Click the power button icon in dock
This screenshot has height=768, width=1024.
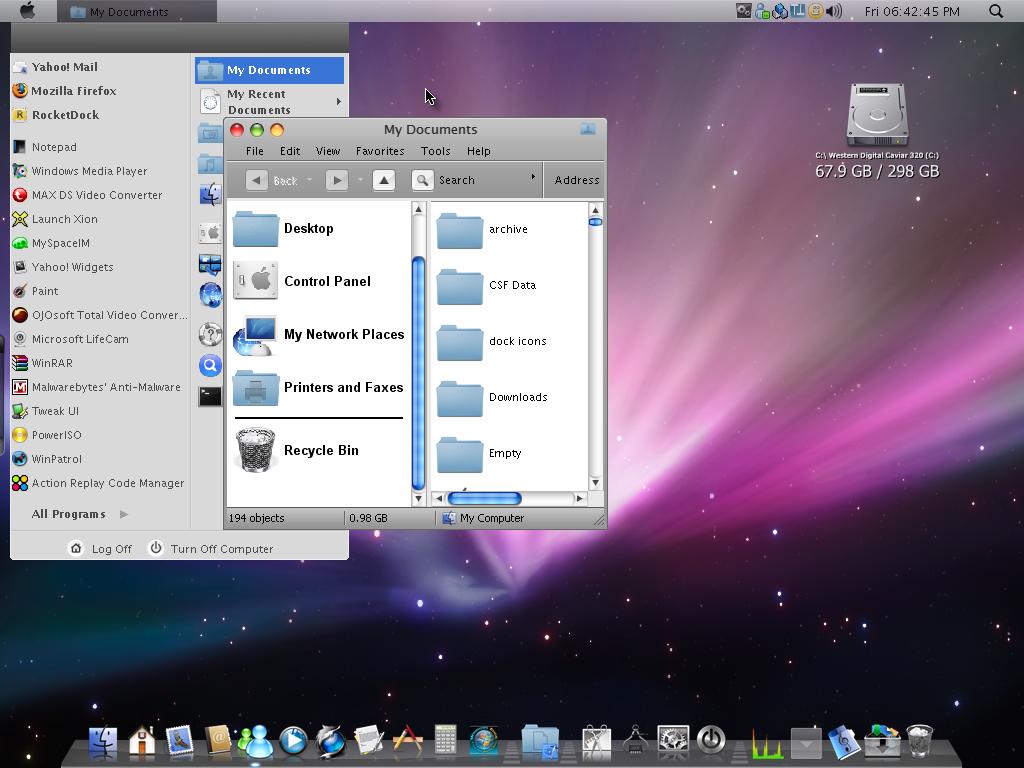pyautogui.click(x=711, y=741)
